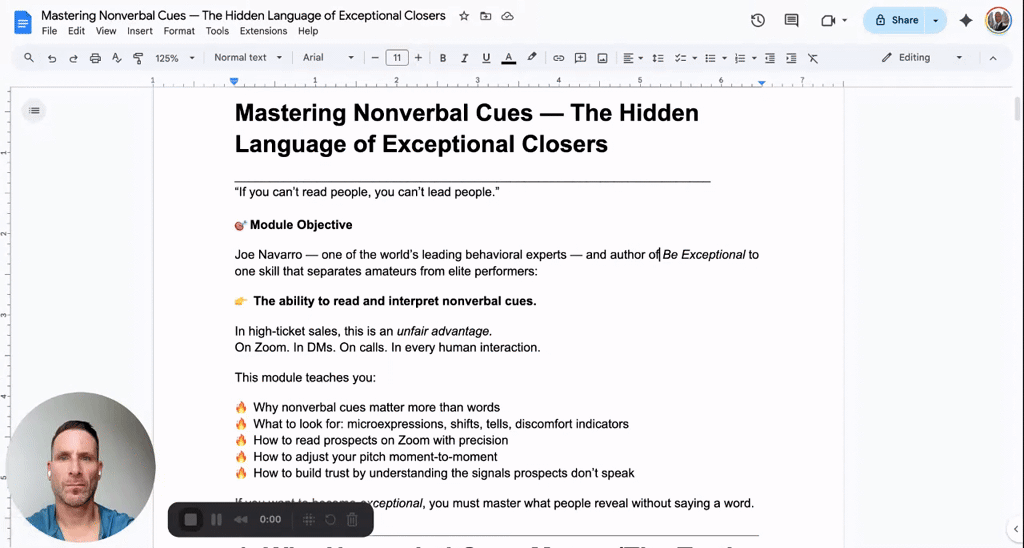The height and width of the screenshot is (548, 1024).
Task: Open the Google account avatar
Action: (999, 20)
